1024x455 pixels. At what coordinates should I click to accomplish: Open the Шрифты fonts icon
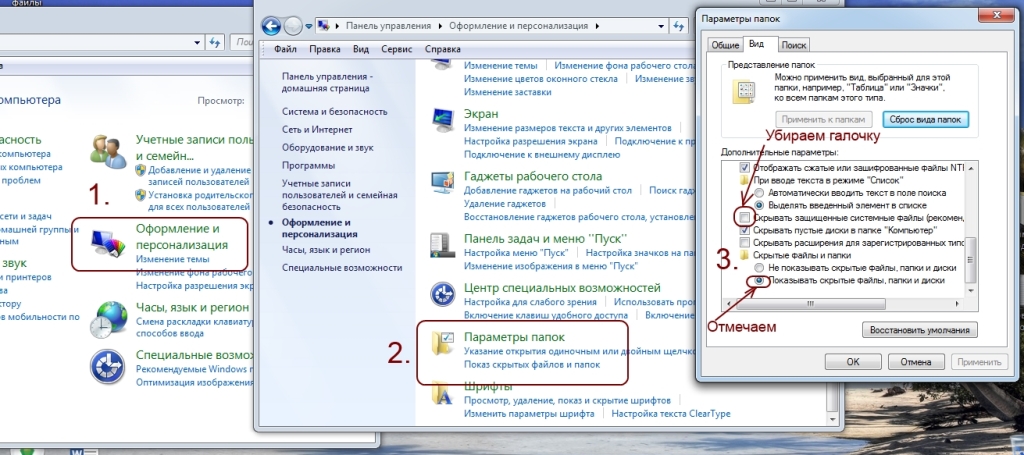click(x=442, y=395)
